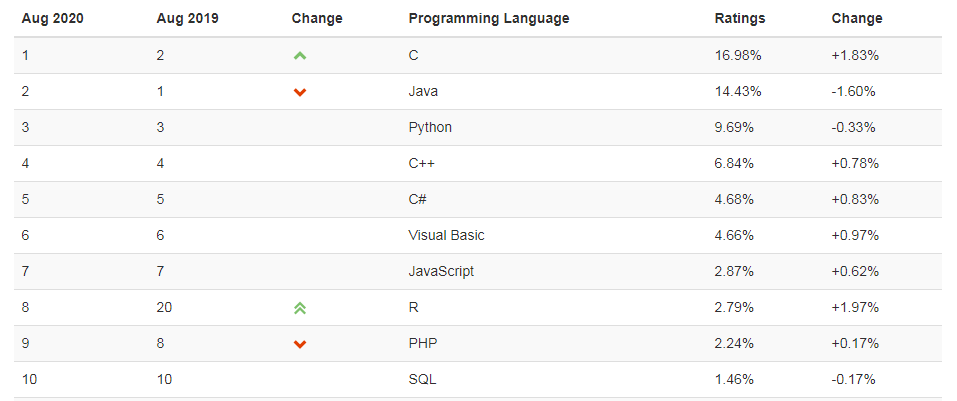Select the Aug 2019 column header
957x401 pixels.
pos(186,19)
